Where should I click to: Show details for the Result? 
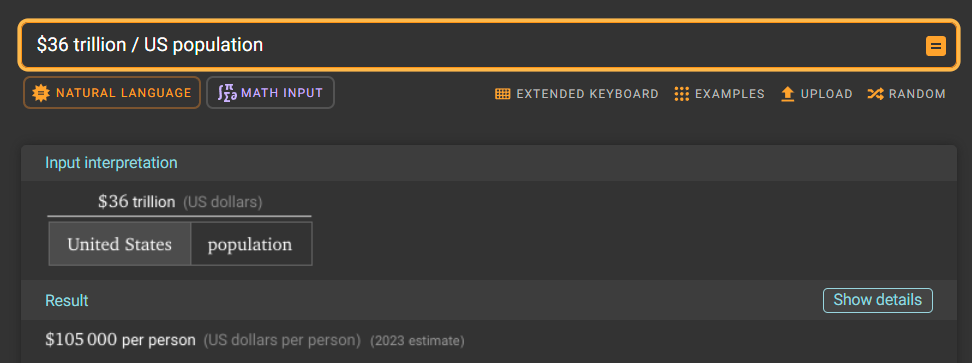pos(877,300)
